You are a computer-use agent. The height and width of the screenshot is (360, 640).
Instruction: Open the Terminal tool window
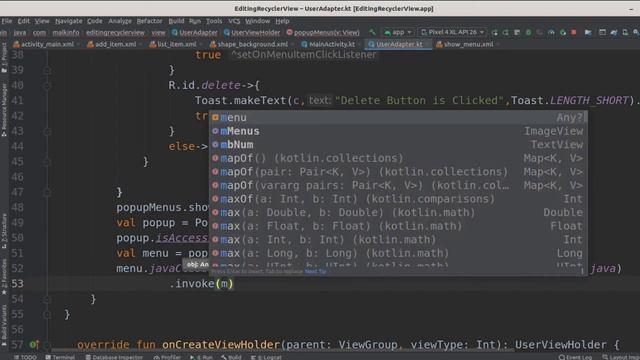[60, 357]
